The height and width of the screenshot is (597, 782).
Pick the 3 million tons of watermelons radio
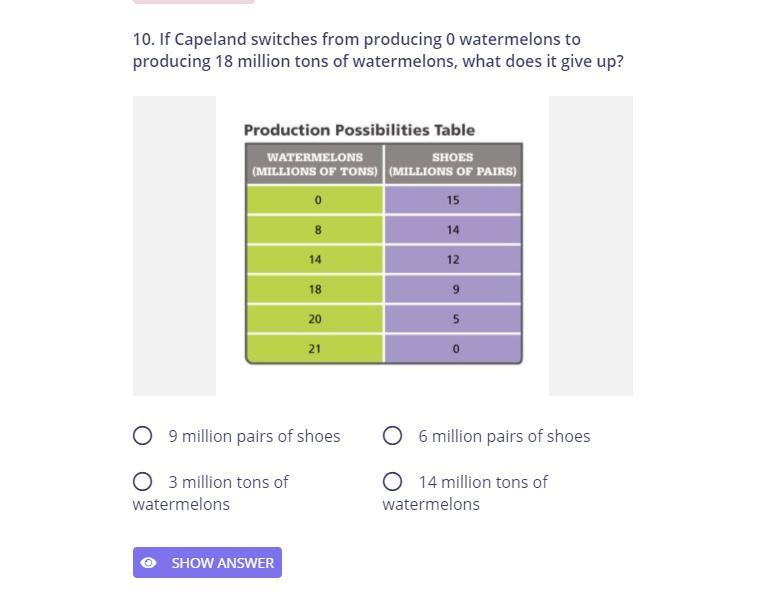(x=143, y=482)
